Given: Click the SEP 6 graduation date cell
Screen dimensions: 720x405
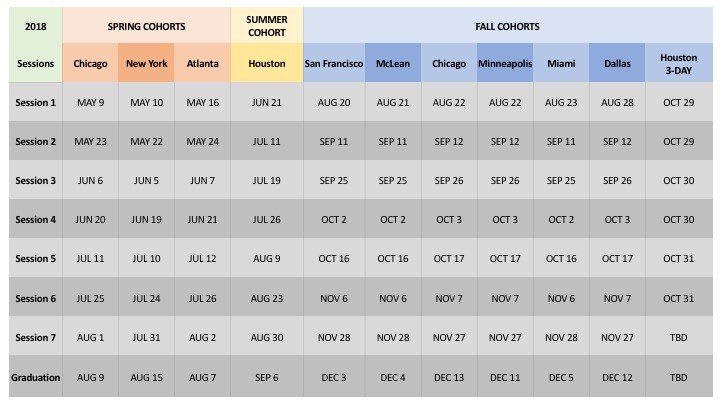Looking at the screenshot, I should pos(266,378).
